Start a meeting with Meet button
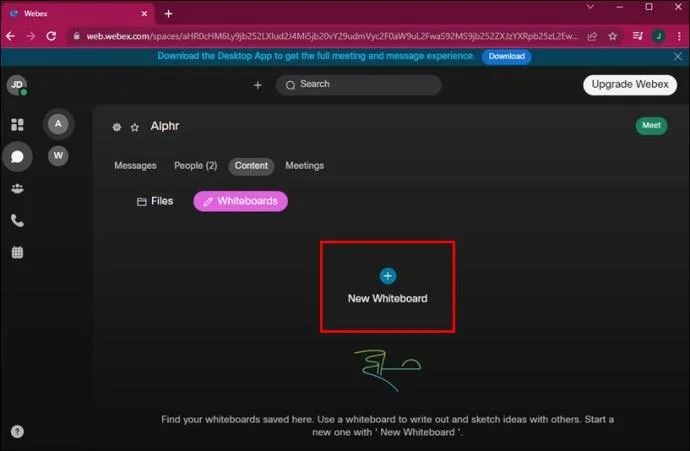Image resolution: width=690 pixels, height=451 pixels. pos(651,125)
